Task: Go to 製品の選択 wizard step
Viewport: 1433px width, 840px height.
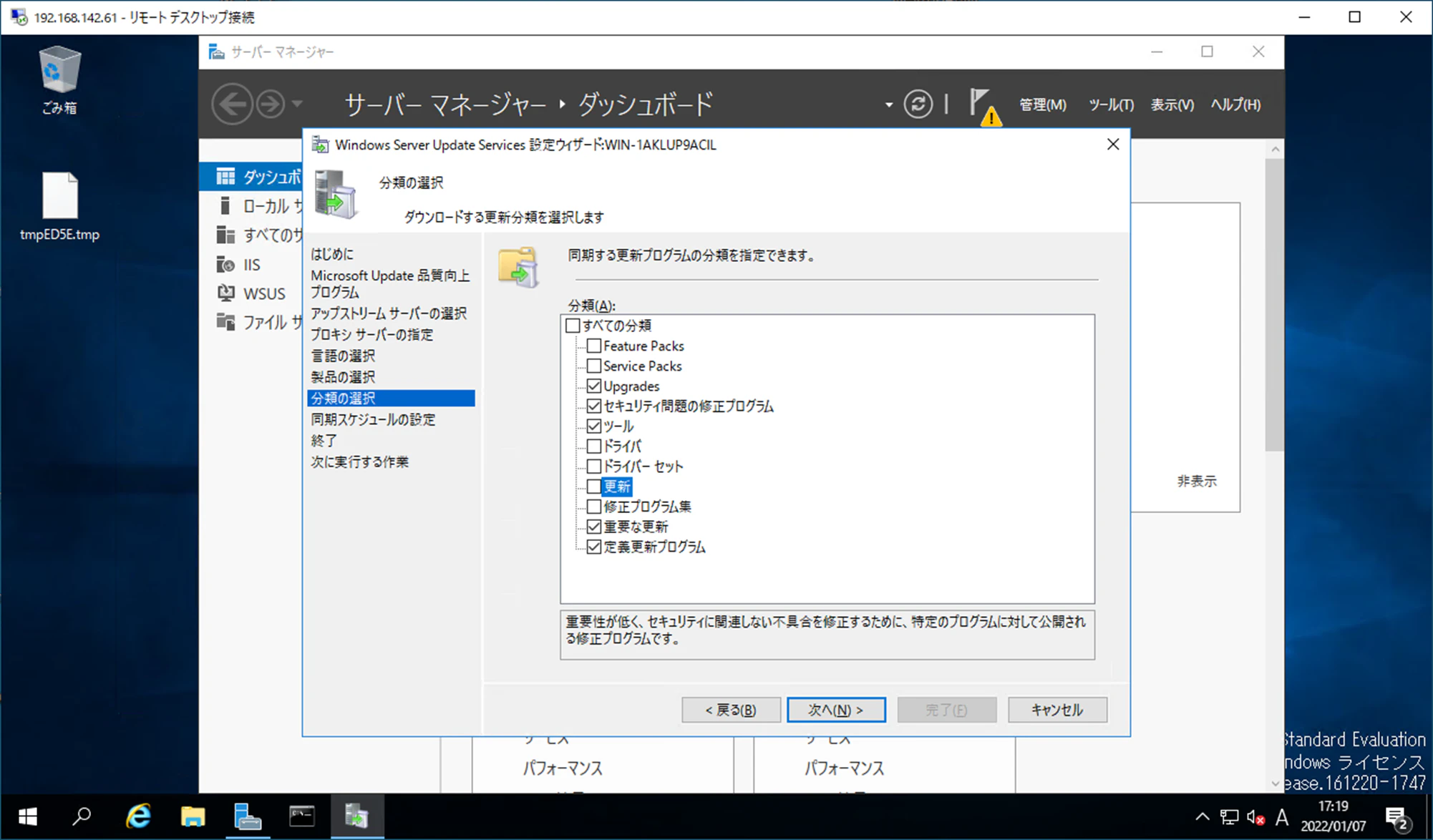Action: click(343, 376)
